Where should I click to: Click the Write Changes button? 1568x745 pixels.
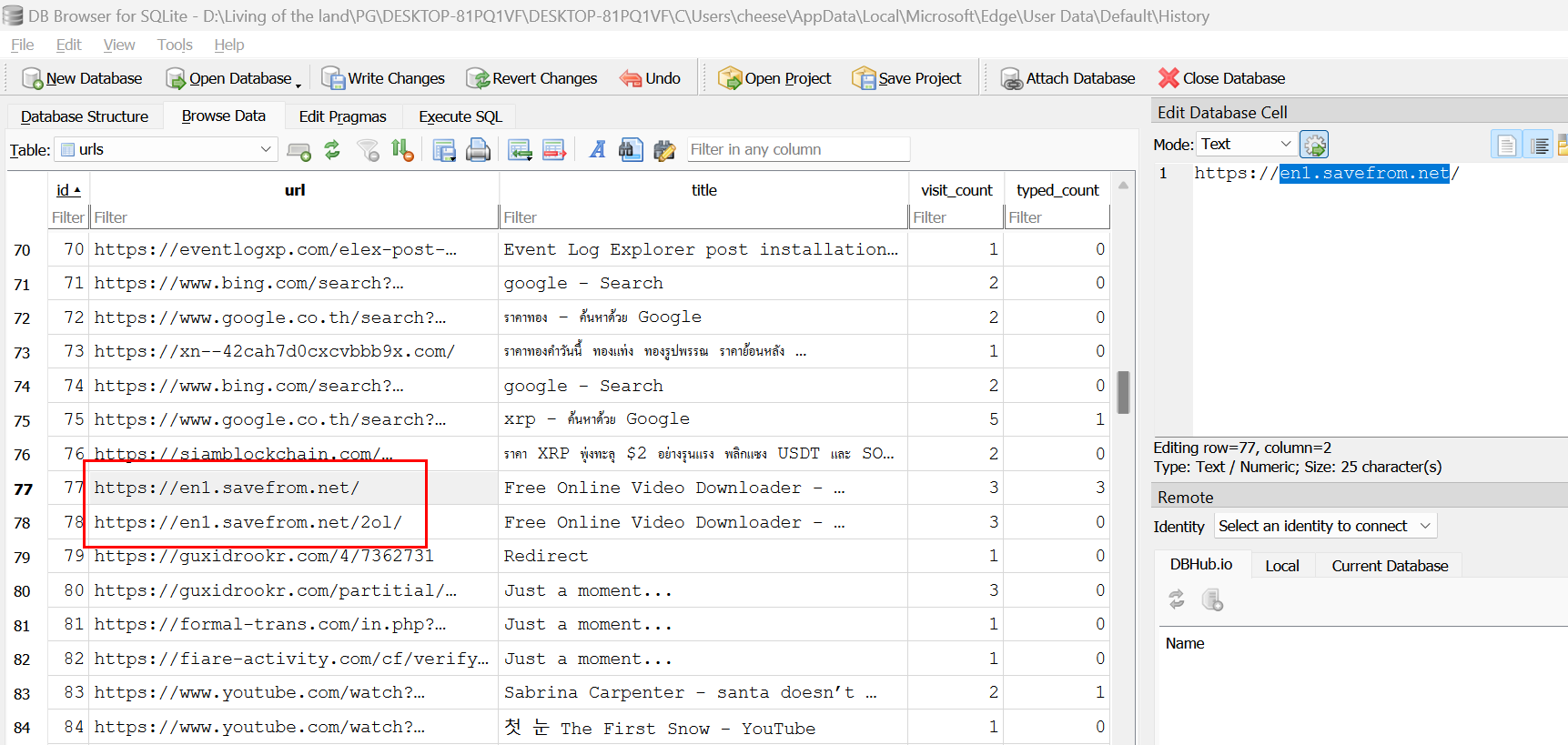click(x=383, y=78)
